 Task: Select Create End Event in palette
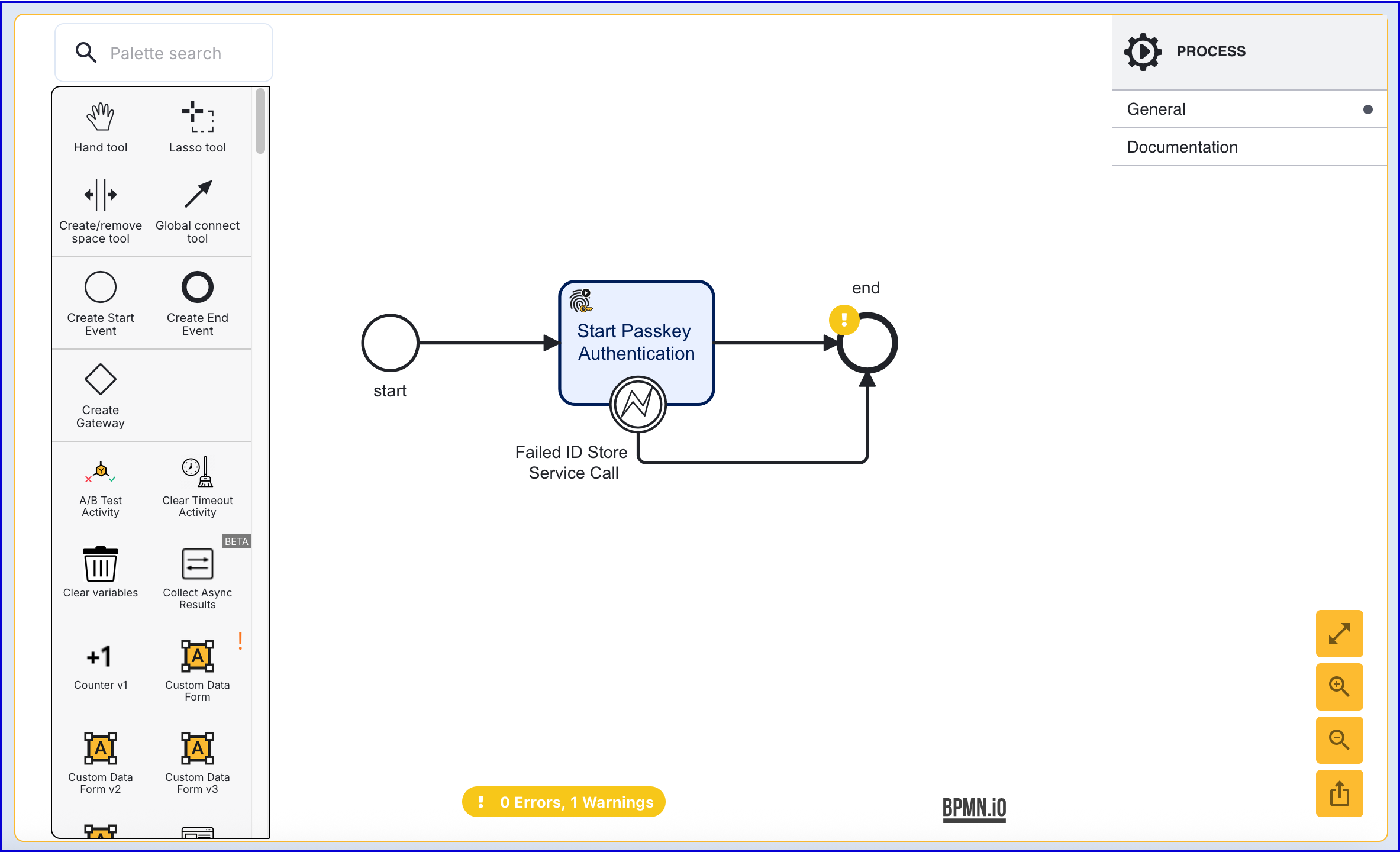pos(197,303)
